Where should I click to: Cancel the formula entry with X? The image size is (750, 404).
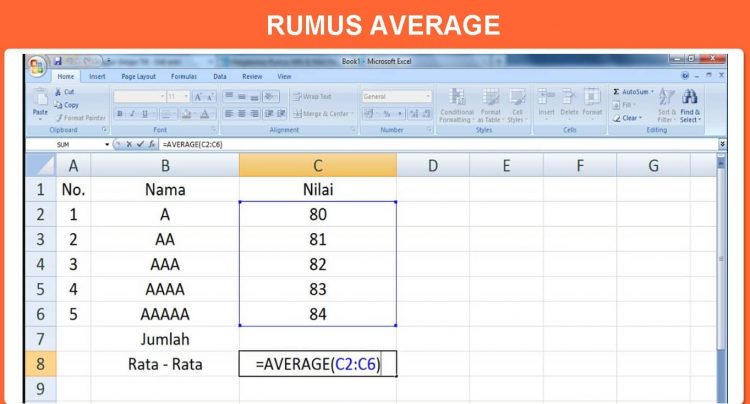(129, 144)
